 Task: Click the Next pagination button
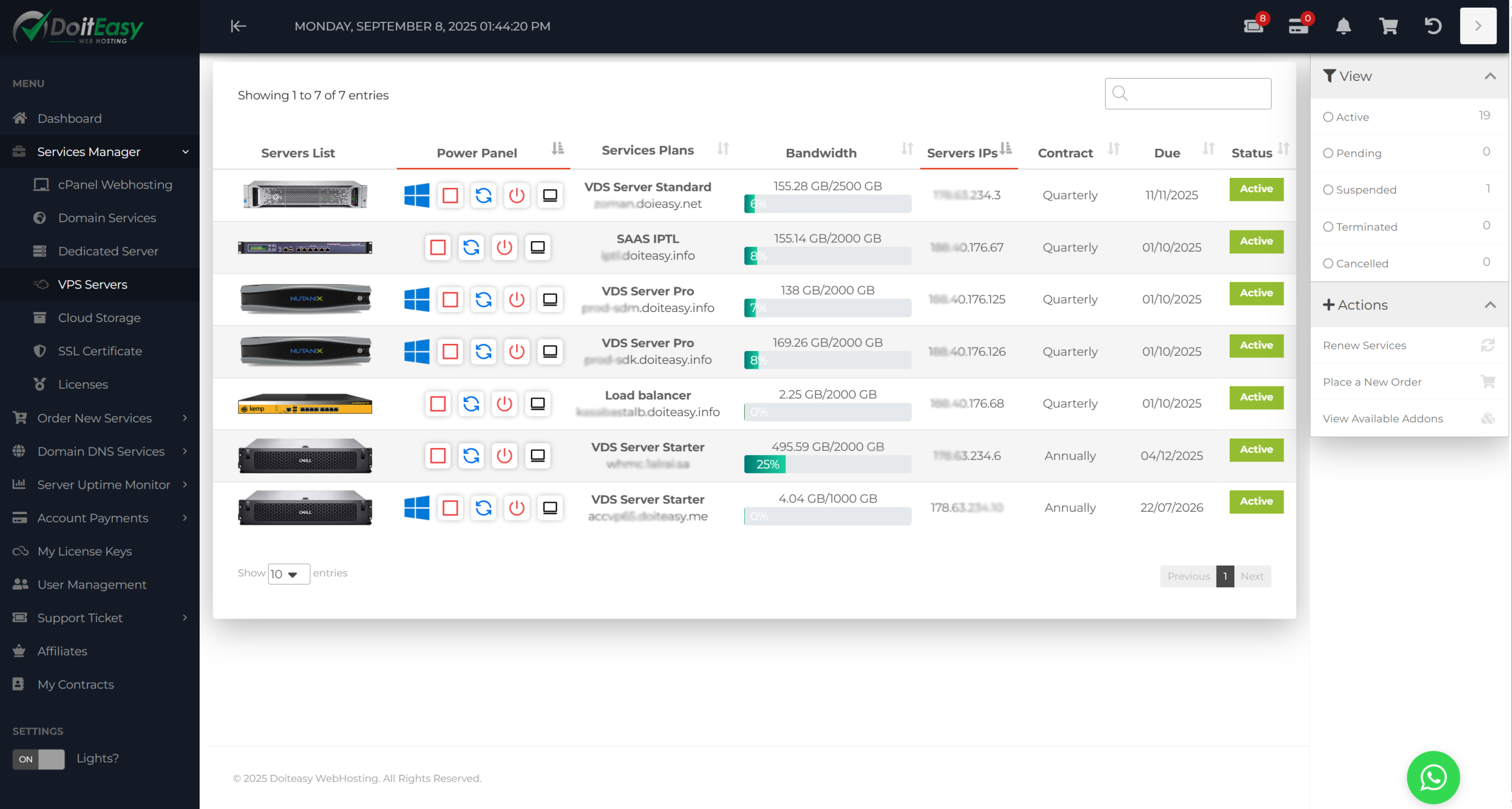[1252, 576]
